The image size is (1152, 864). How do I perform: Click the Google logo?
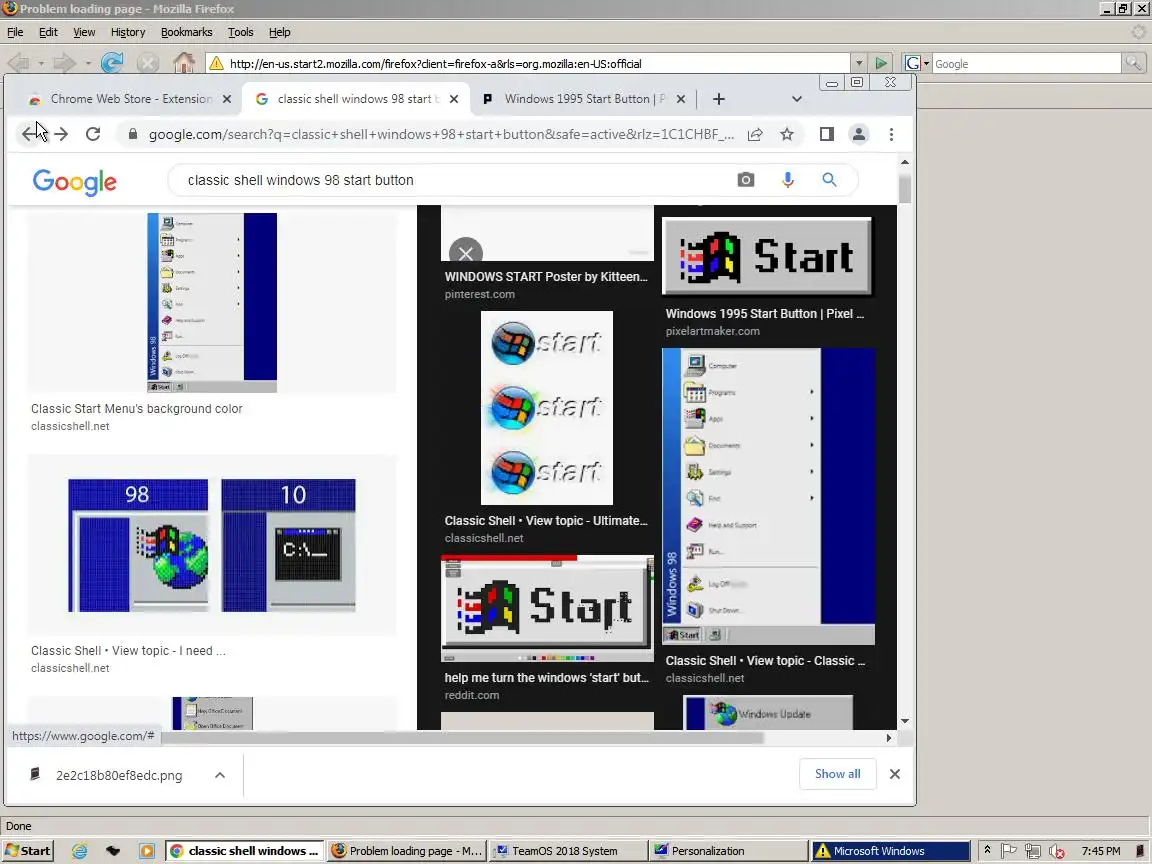tap(74, 181)
